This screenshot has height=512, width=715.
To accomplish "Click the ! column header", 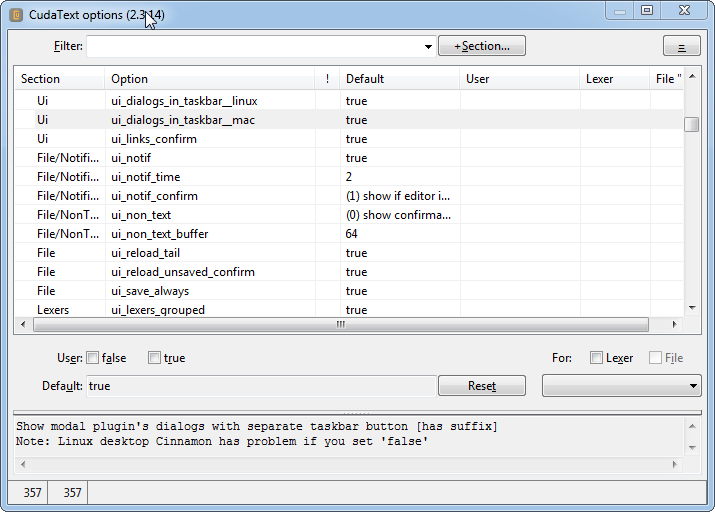I will (327, 79).
